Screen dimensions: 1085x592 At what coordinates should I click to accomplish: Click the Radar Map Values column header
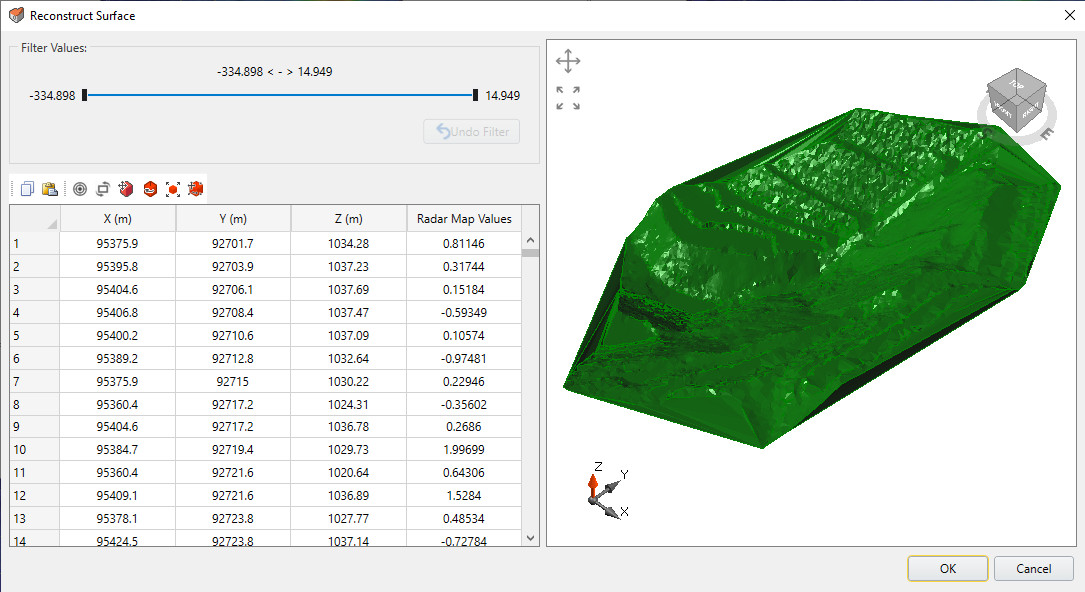464,219
